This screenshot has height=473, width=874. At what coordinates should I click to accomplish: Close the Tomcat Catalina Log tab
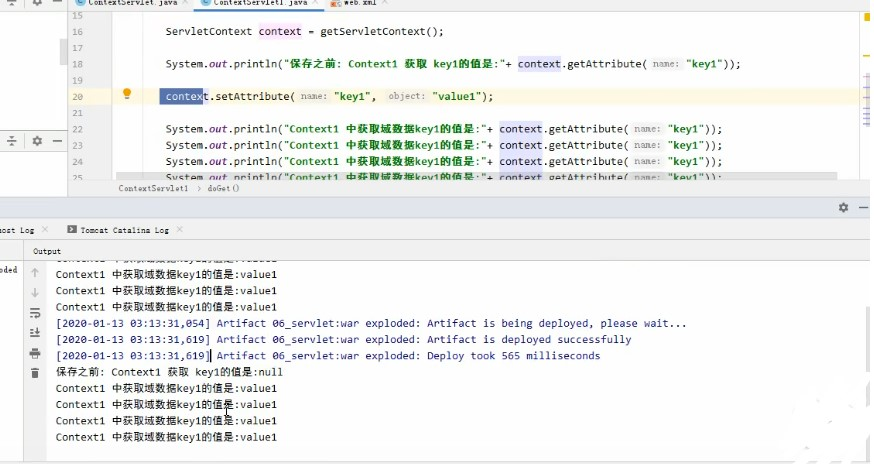coord(179,230)
